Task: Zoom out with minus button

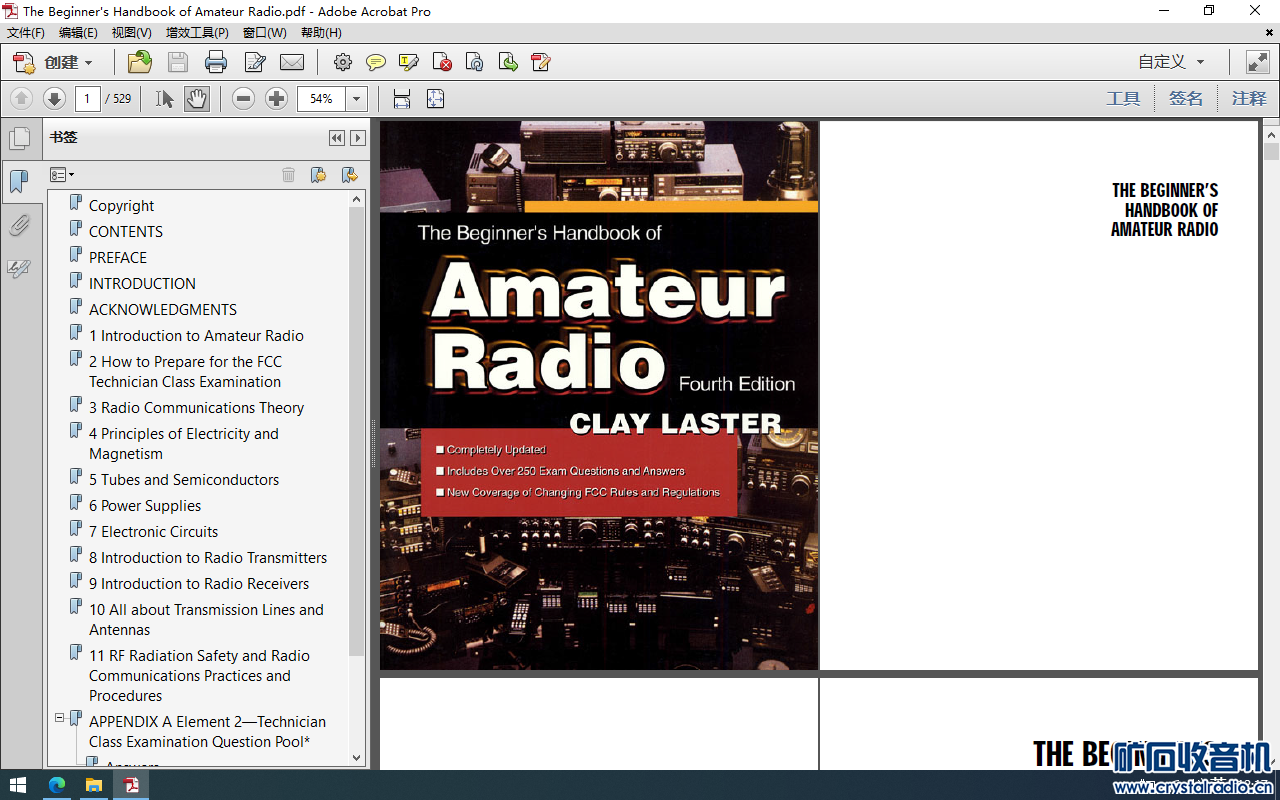Action: click(x=243, y=99)
